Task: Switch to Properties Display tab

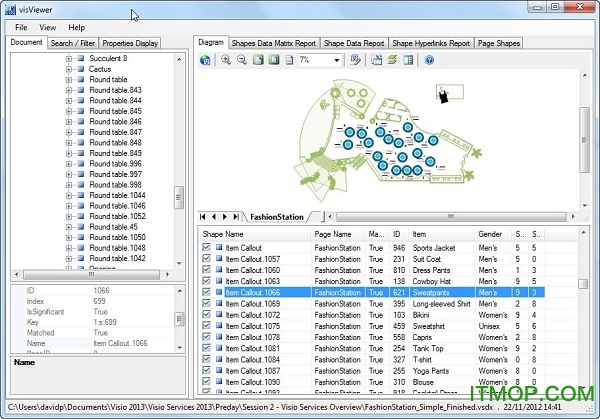Action: click(130, 43)
